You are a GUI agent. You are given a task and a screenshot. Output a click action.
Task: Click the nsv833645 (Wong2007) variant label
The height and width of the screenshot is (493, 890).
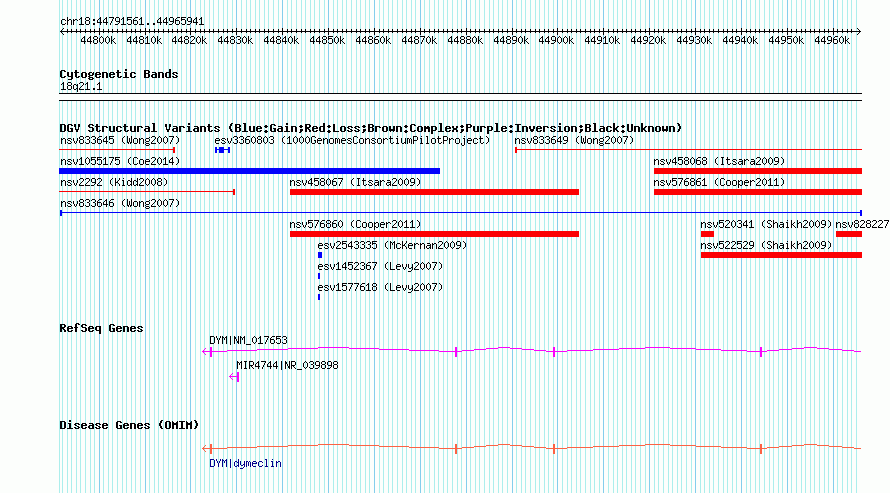[x=120, y=140]
